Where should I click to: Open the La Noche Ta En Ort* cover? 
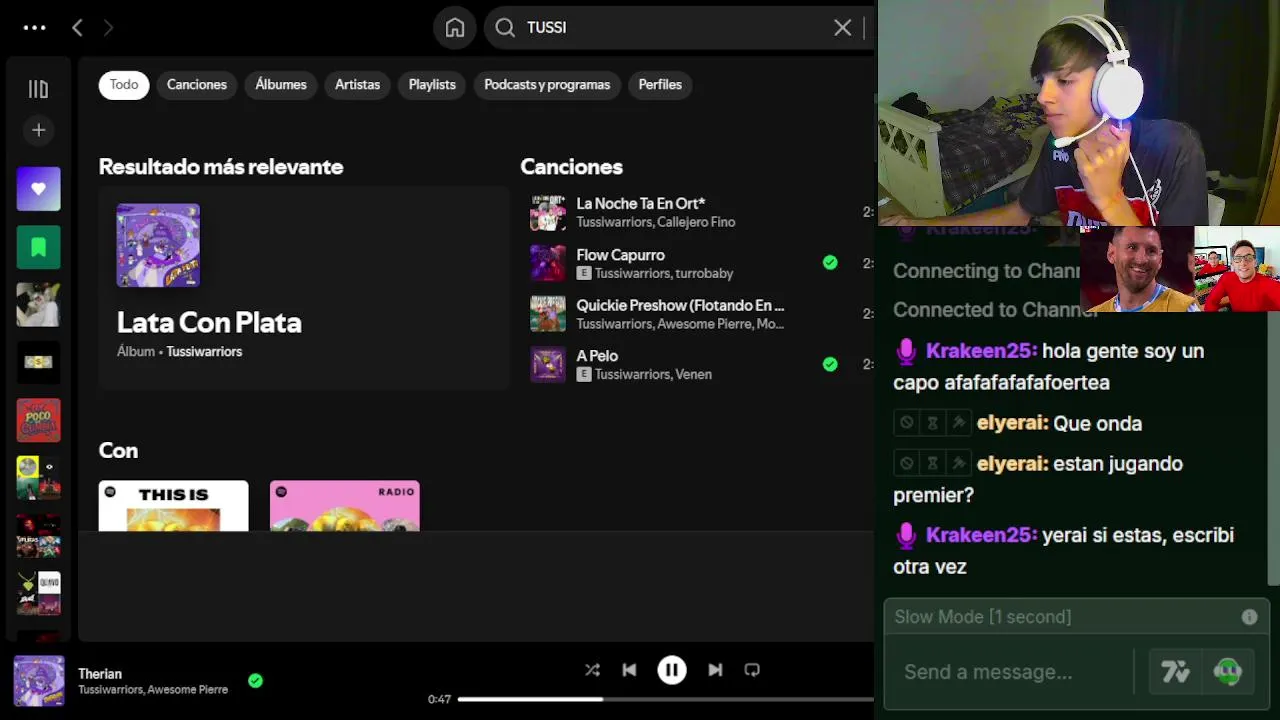(x=548, y=212)
